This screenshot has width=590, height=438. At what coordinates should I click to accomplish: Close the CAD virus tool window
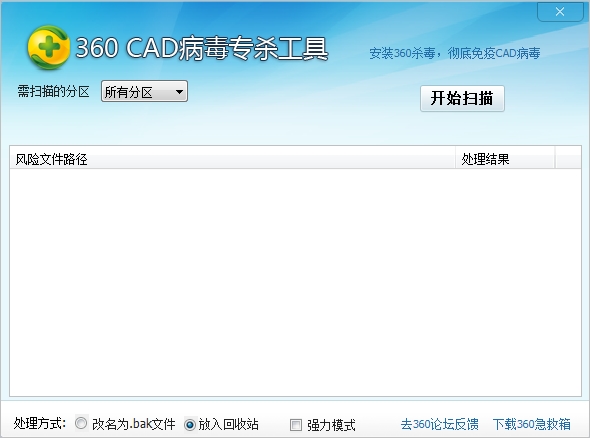coord(560,12)
